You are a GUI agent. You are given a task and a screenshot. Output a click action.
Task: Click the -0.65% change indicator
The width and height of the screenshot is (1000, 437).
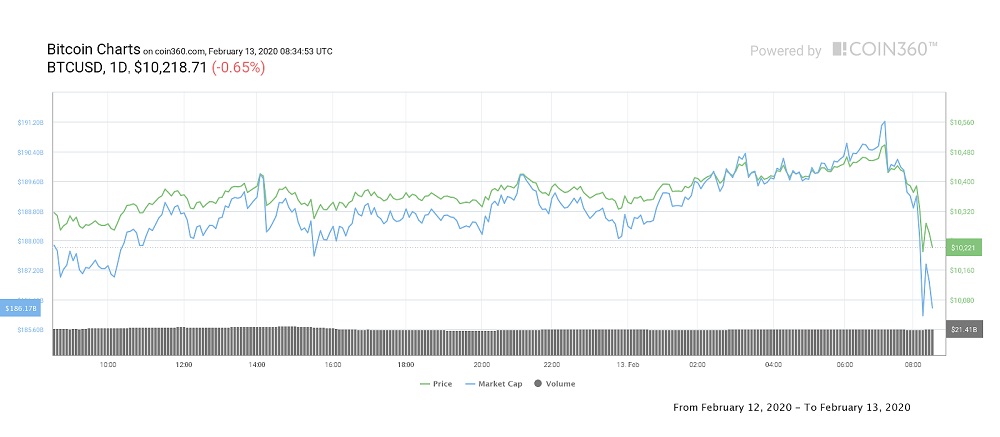pos(238,67)
